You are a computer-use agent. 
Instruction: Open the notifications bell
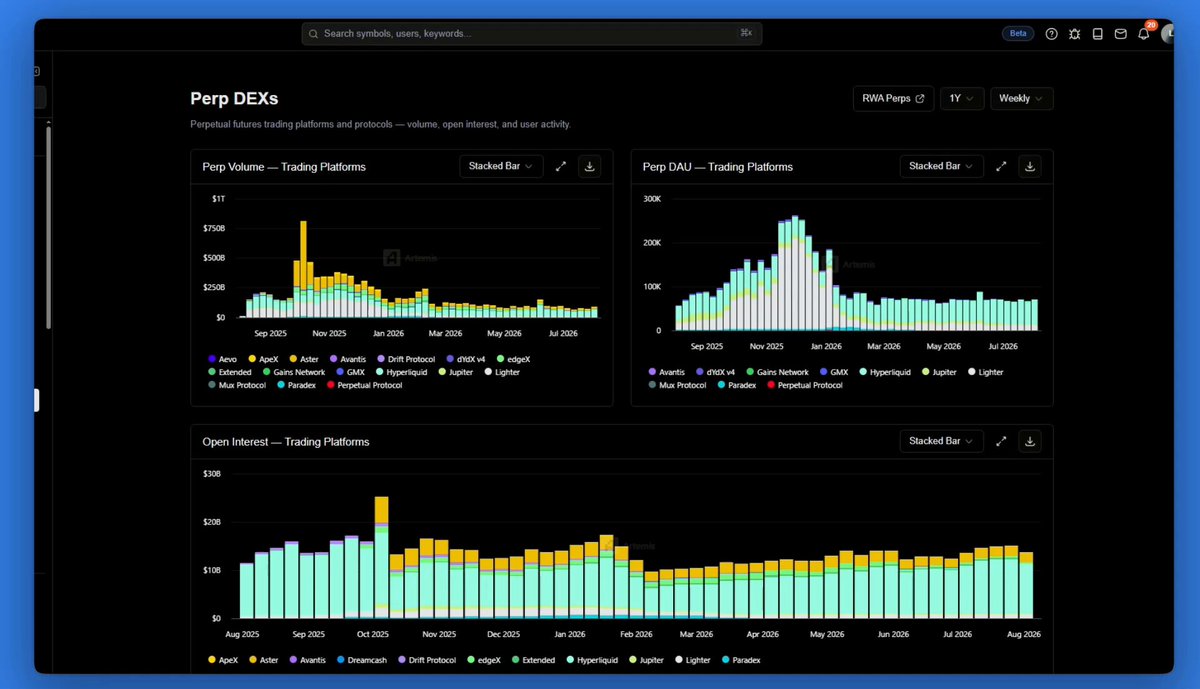point(1144,33)
